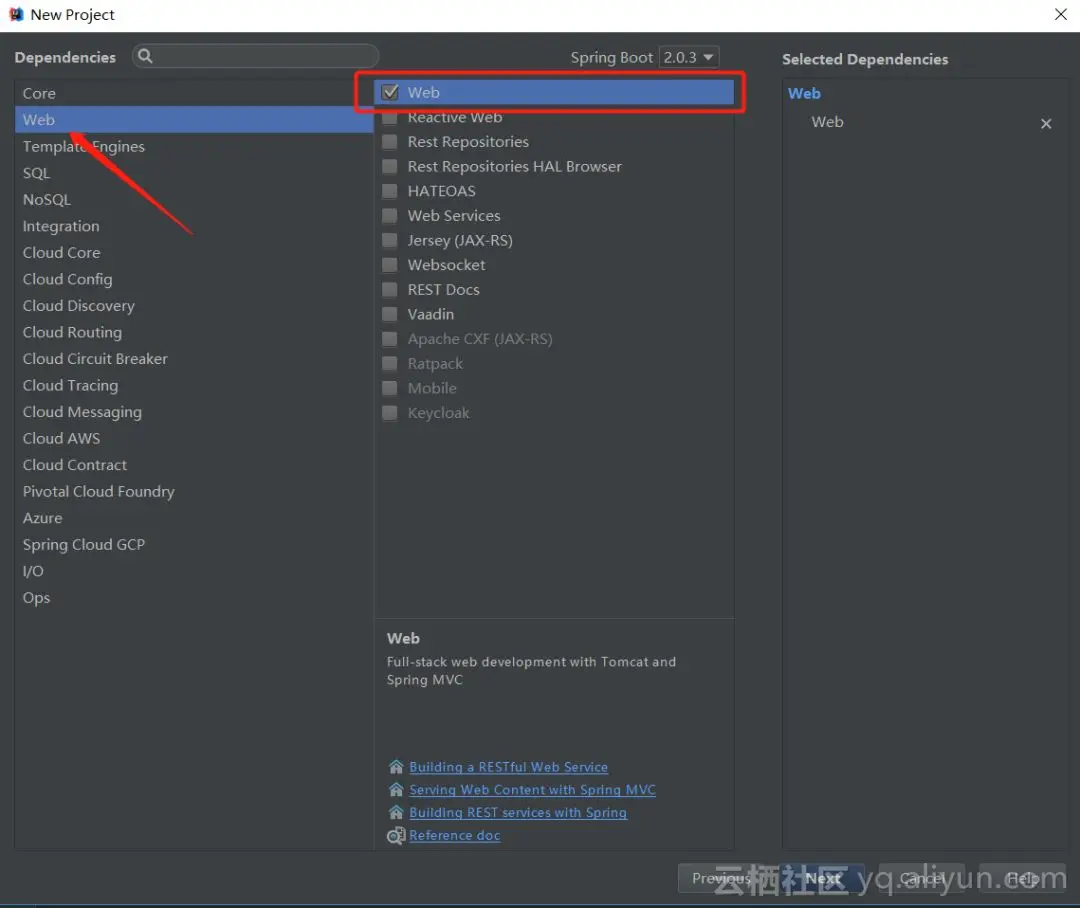This screenshot has height=908, width=1080.
Task: Select the Integration category
Action: [x=194, y=226]
